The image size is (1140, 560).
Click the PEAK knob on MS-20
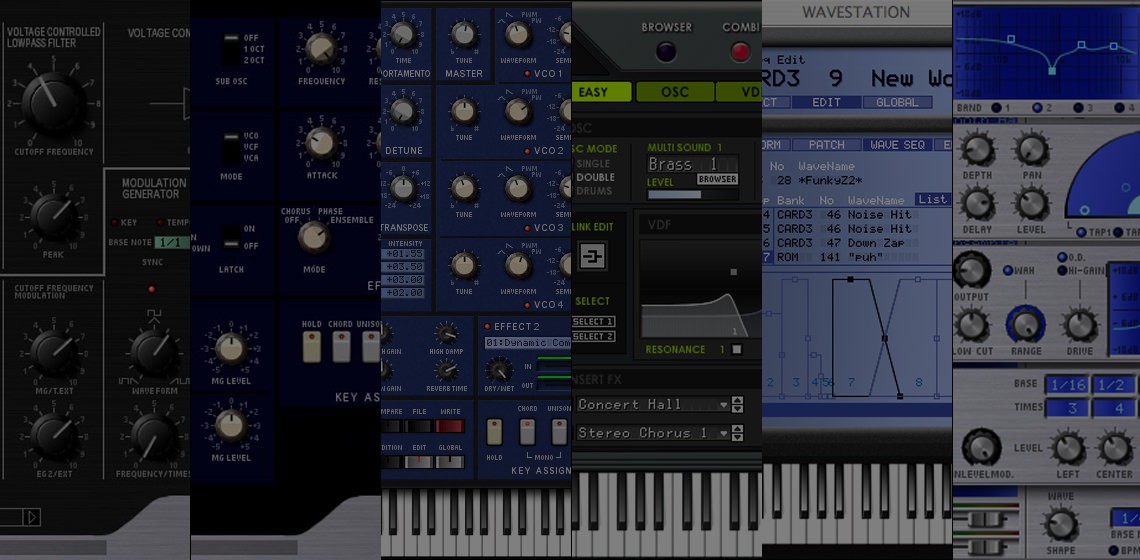click(x=53, y=217)
